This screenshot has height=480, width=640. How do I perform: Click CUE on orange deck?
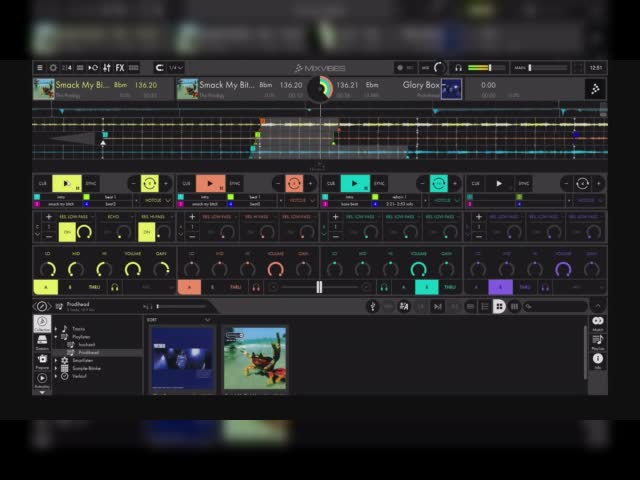coord(186,184)
